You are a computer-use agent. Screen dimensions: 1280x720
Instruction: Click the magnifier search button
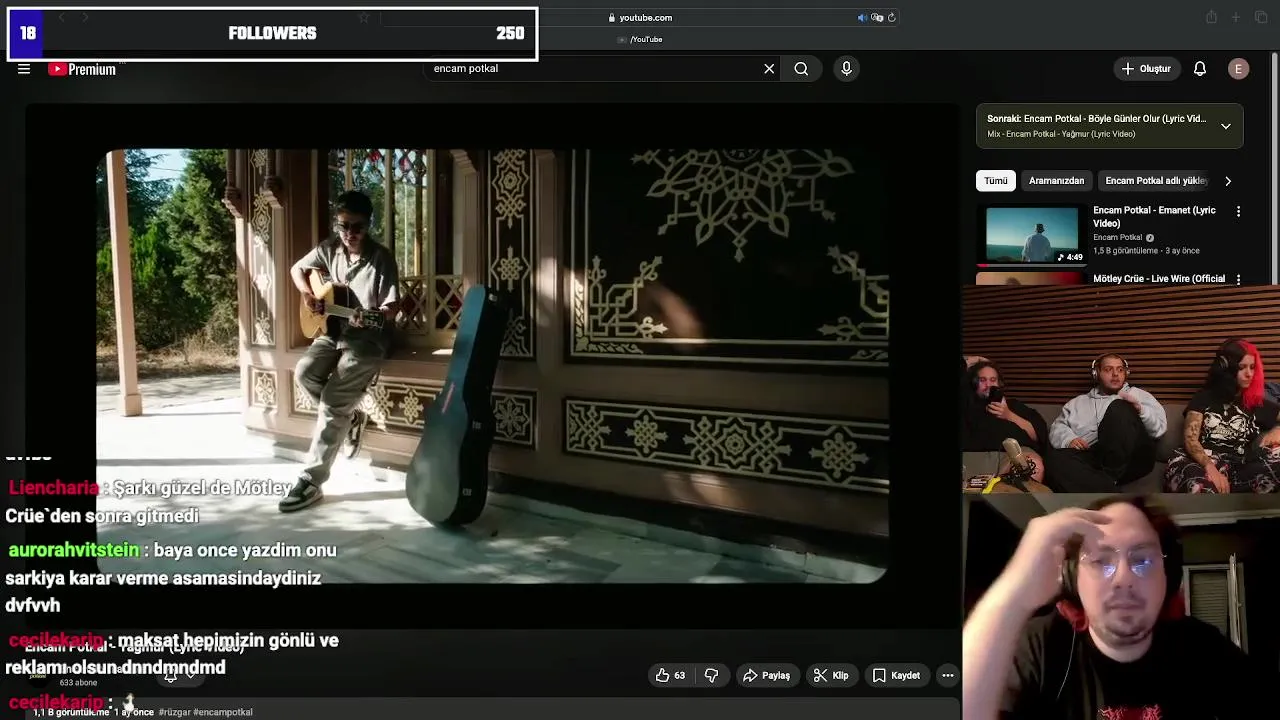(x=801, y=69)
